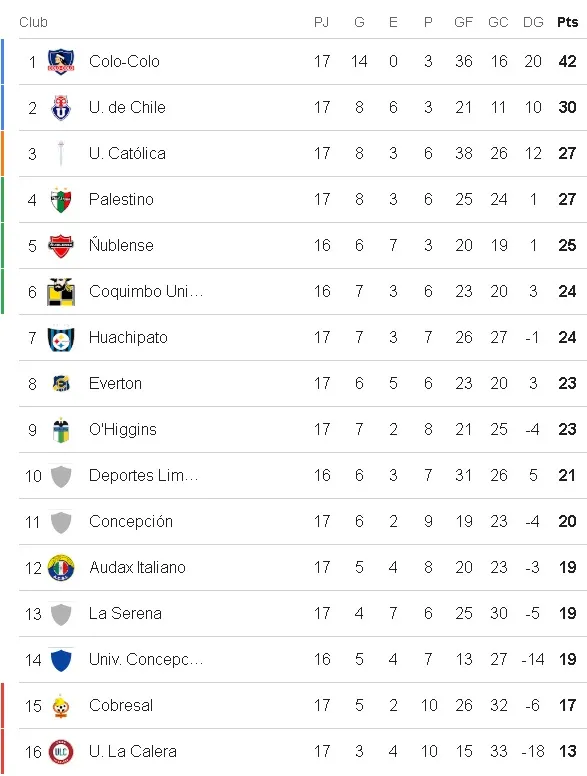Click the U. La Calera ULC logo

click(x=61, y=752)
